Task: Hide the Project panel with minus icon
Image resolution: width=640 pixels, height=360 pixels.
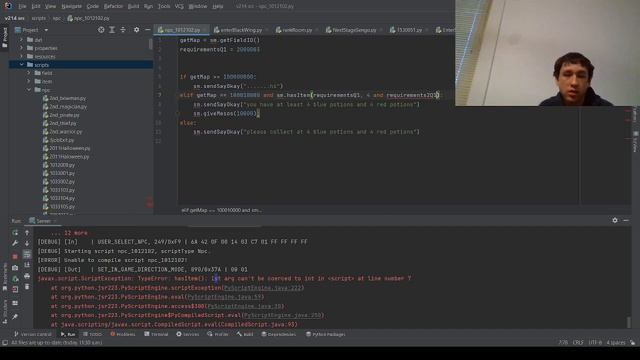Action: click(x=148, y=30)
